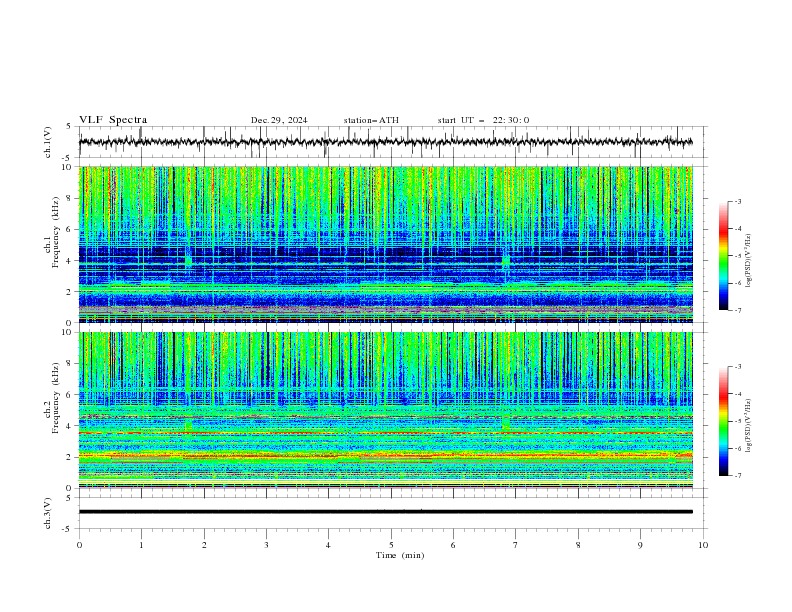The width and height of the screenshot is (792, 612).
Task: Click the 'start UT = 22:30:0' text
Action: tap(483, 120)
